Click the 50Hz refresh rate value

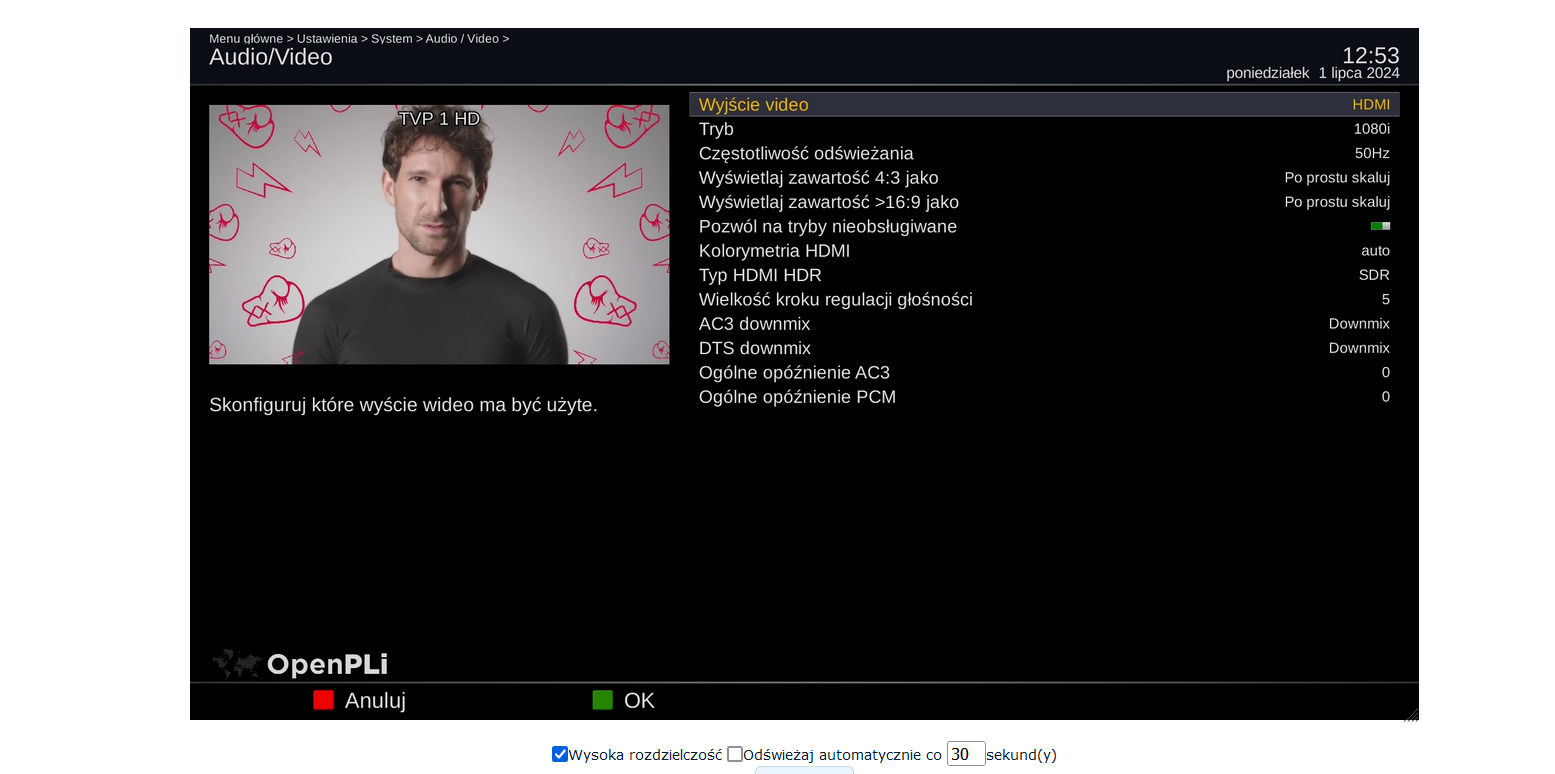coord(1372,153)
